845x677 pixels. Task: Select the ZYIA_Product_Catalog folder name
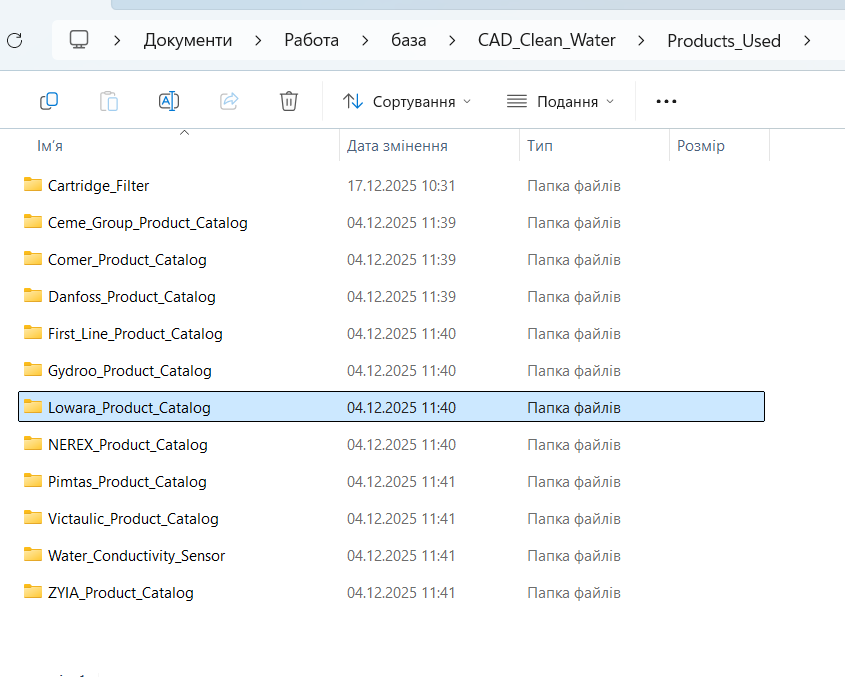point(121,593)
